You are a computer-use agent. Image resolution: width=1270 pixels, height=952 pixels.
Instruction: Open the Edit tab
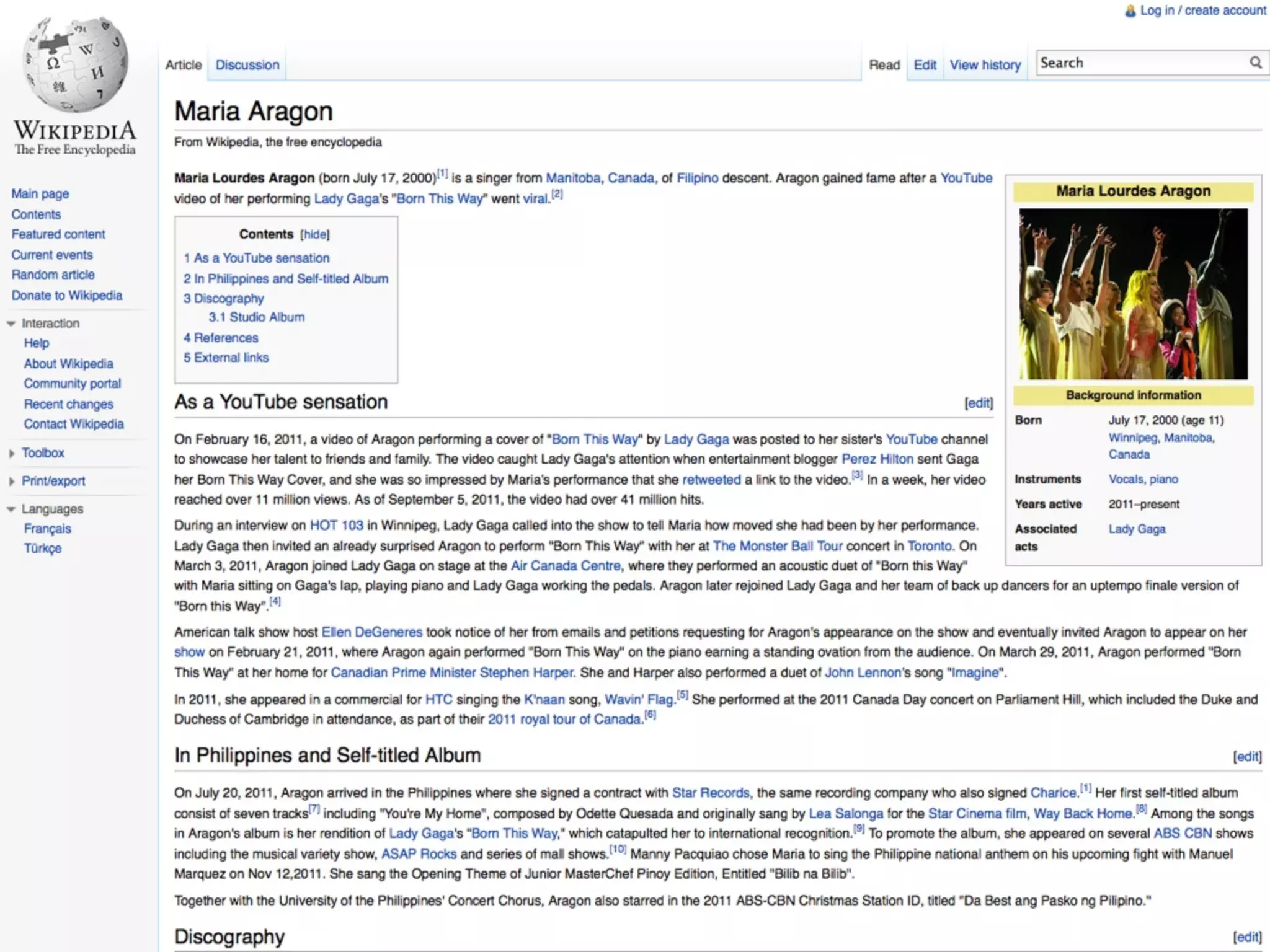click(x=925, y=65)
